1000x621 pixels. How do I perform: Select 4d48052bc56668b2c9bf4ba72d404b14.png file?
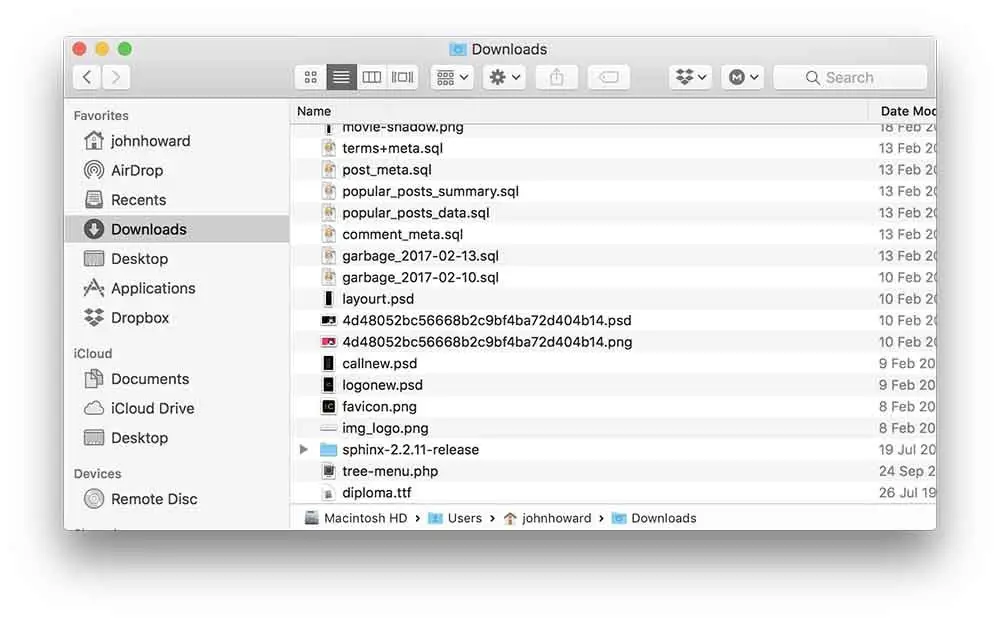(614, 342)
